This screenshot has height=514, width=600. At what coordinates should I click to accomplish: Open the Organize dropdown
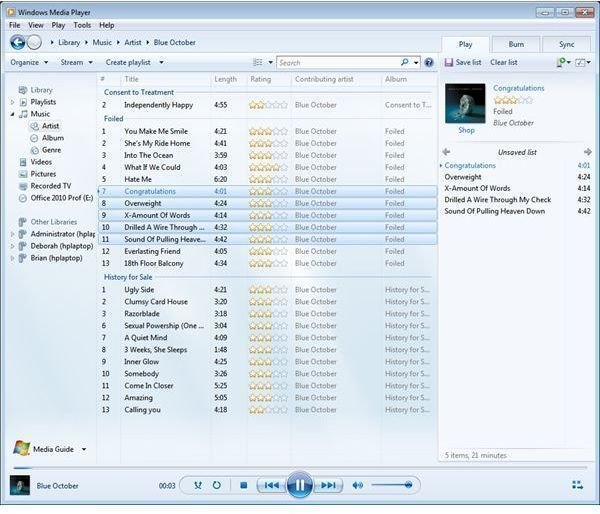(29, 62)
